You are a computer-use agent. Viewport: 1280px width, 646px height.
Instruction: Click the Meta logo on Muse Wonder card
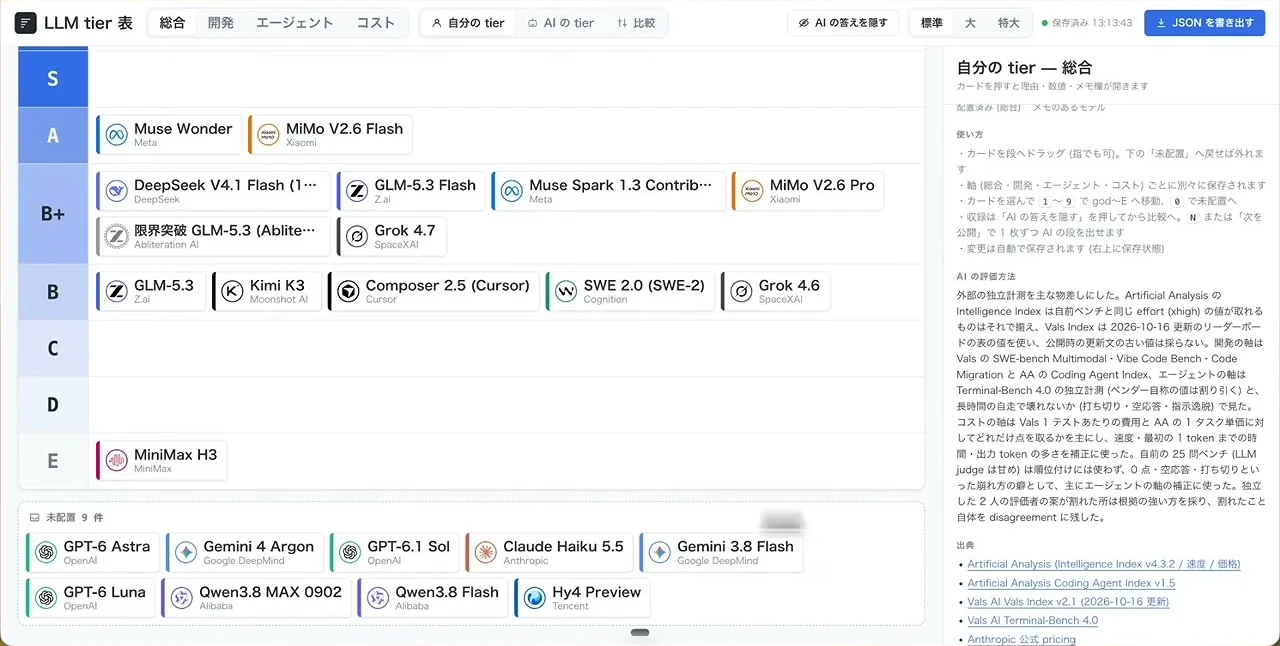[117, 135]
